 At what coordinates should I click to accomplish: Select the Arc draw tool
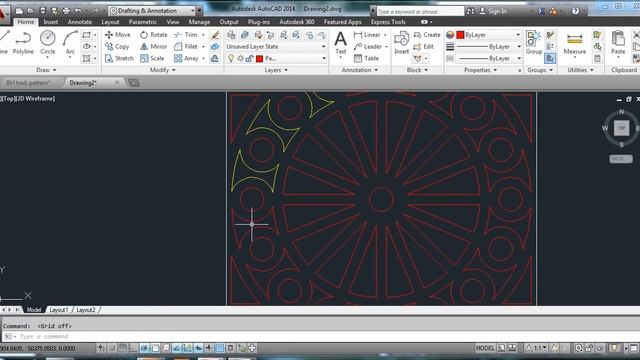click(70, 43)
